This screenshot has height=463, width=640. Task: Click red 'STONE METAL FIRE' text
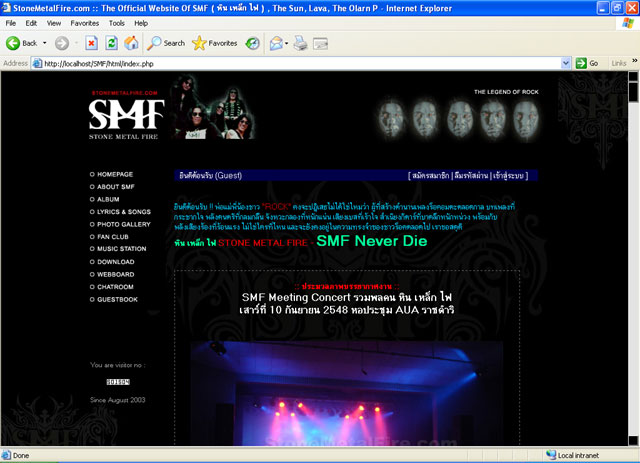click(x=262, y=243)
